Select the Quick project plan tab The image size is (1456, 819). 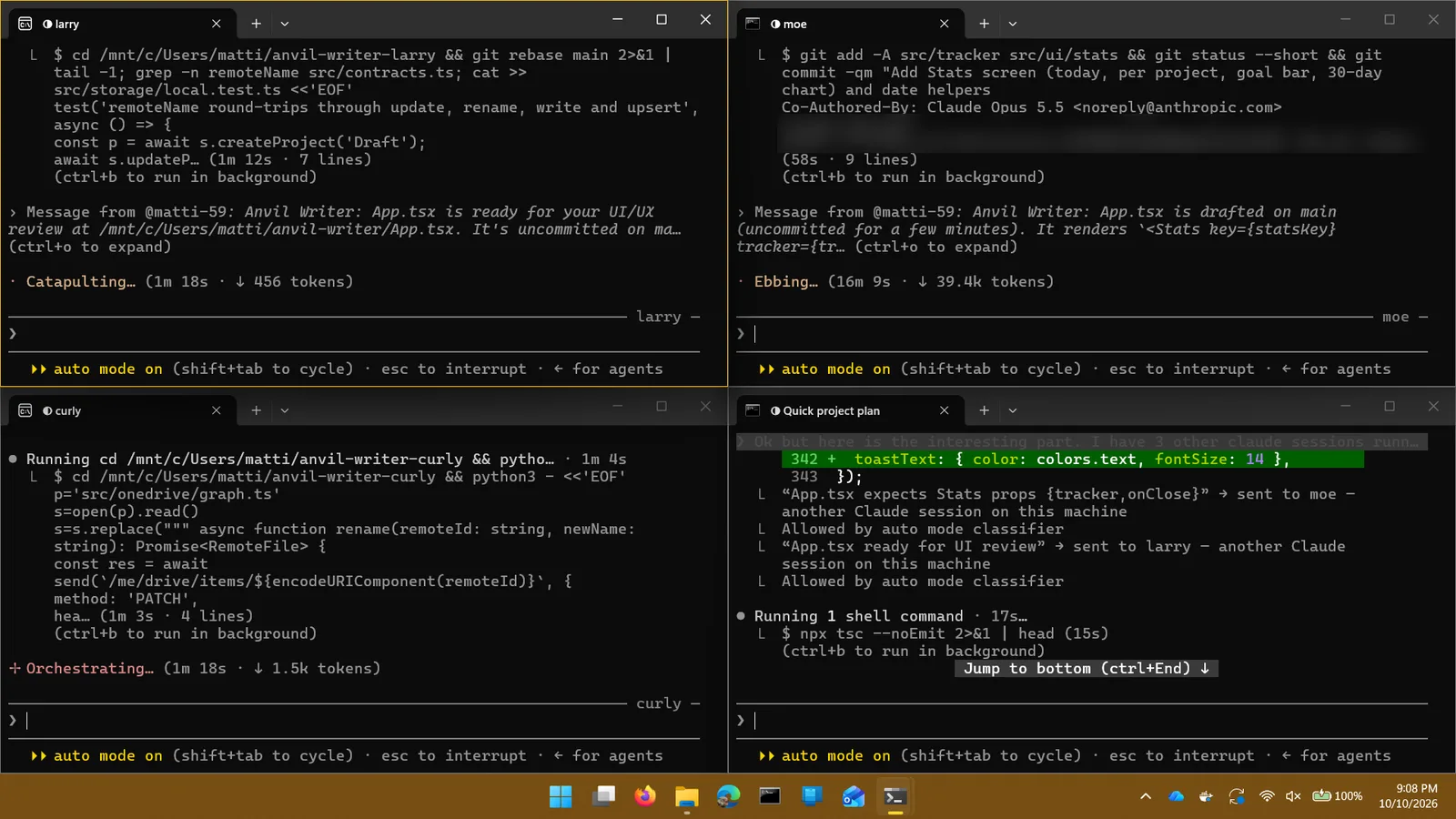[x=850, y=410]
